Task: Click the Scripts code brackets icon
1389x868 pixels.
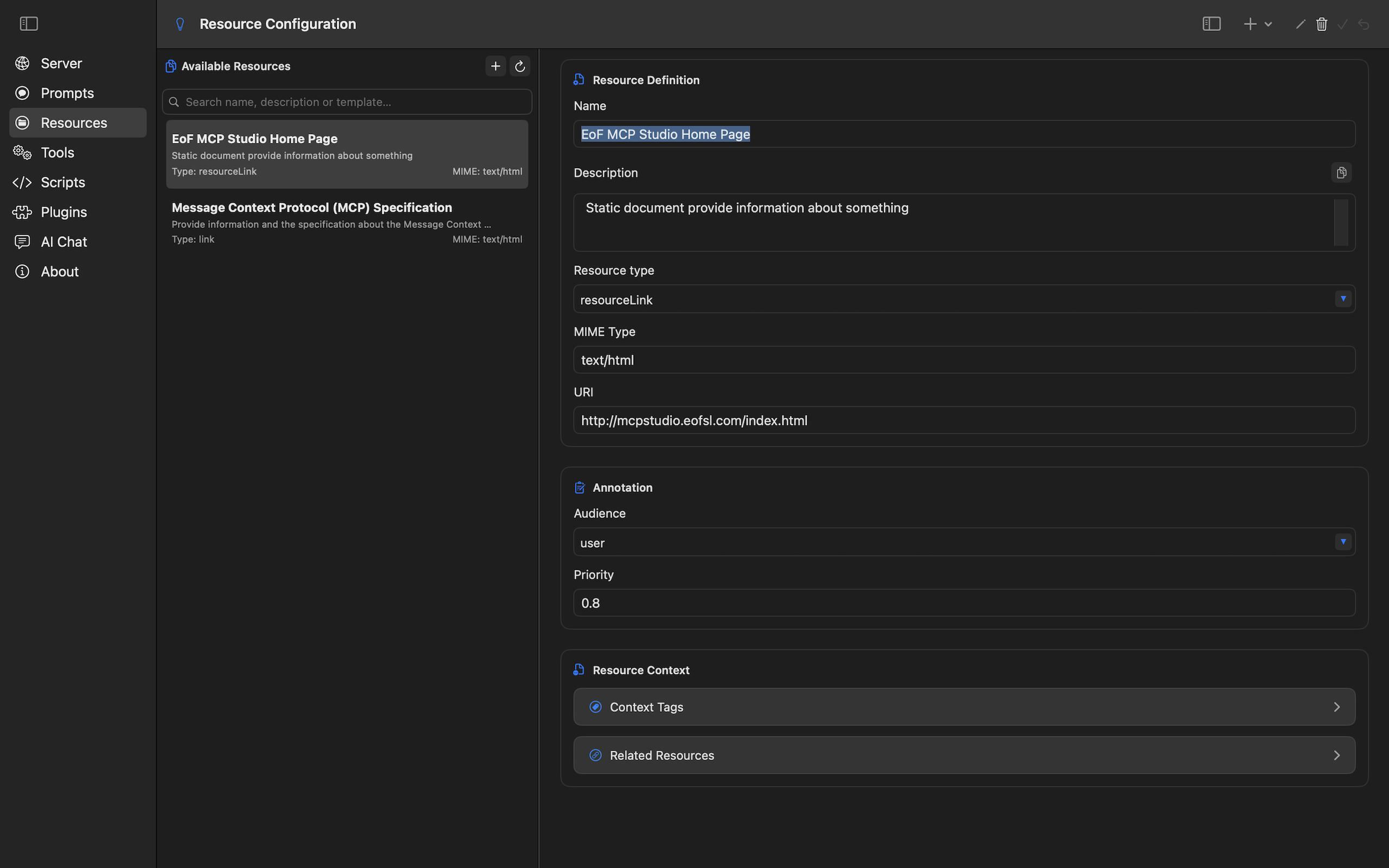Action: [22, 183]
